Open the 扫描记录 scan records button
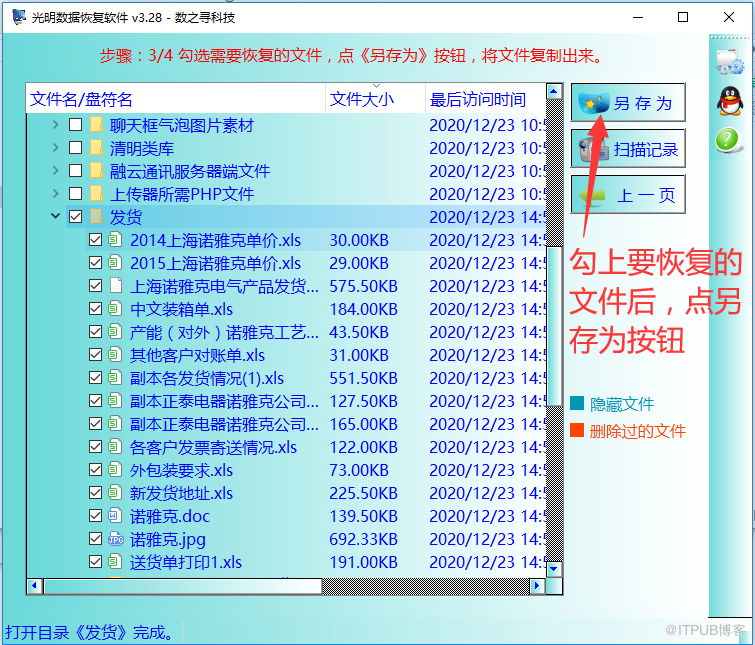Viewport: 755px width, 645px height. (628, 149)
